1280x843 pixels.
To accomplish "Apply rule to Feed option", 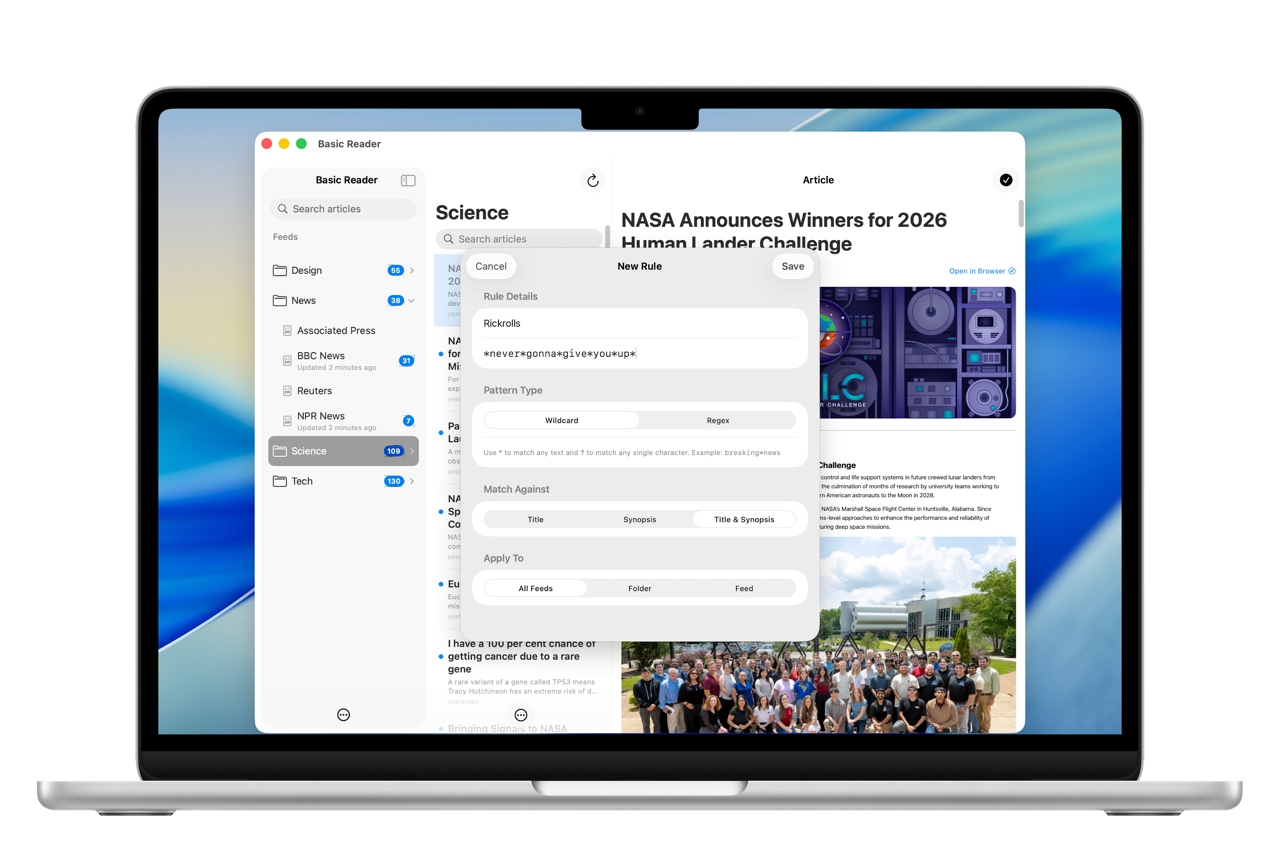I will (x=744, y=589).
